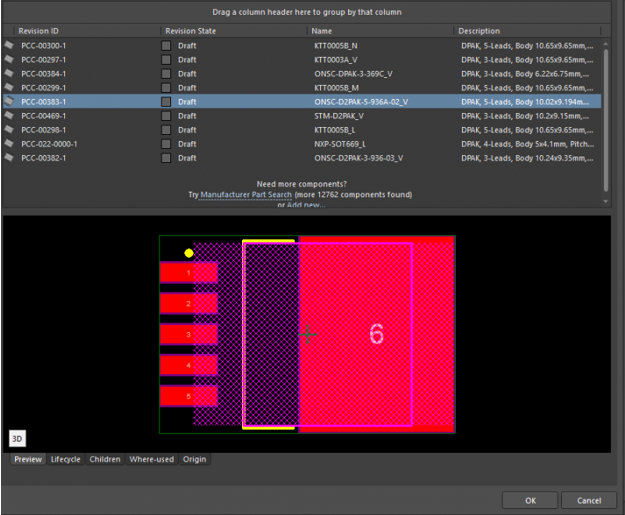This screenshot has height=515, width=625.
Task: Click the group-by-column drop area header
Action: pyautogui.click(x=307, y=12)
